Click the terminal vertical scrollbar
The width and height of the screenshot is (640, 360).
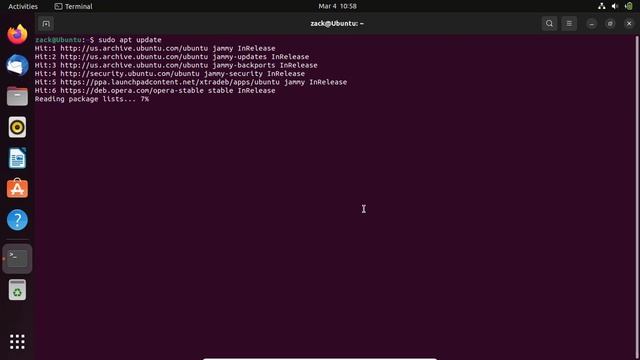[x=637, y=198]
